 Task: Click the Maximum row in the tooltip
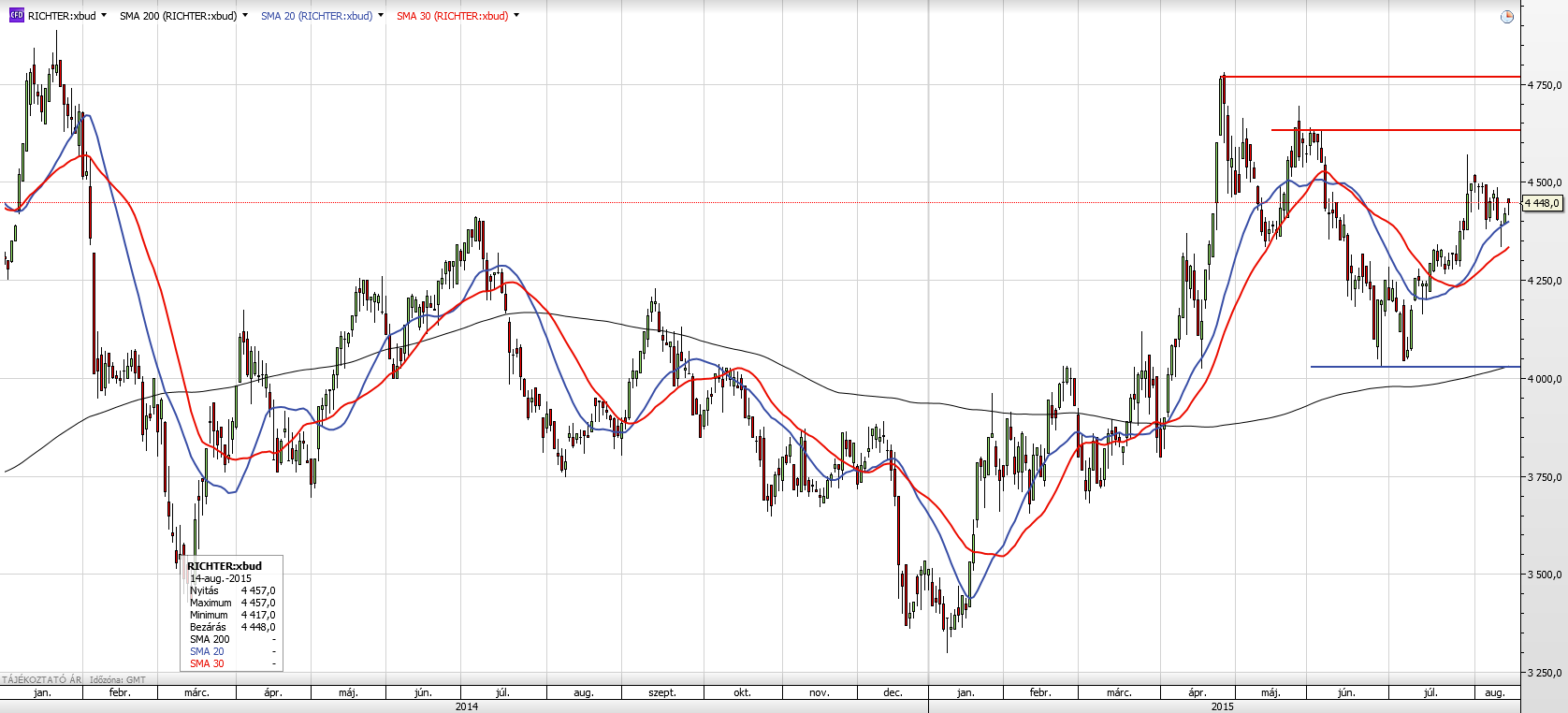232,603
